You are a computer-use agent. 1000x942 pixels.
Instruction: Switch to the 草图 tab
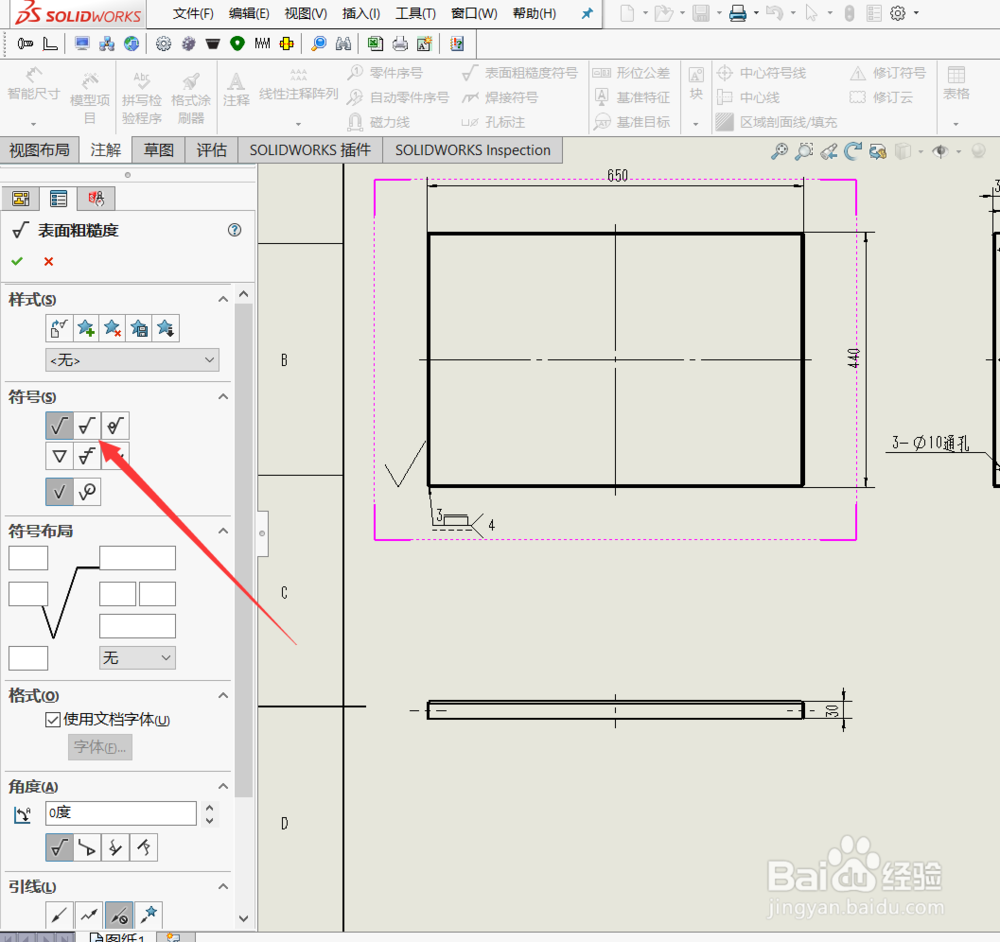coord(159,151)
